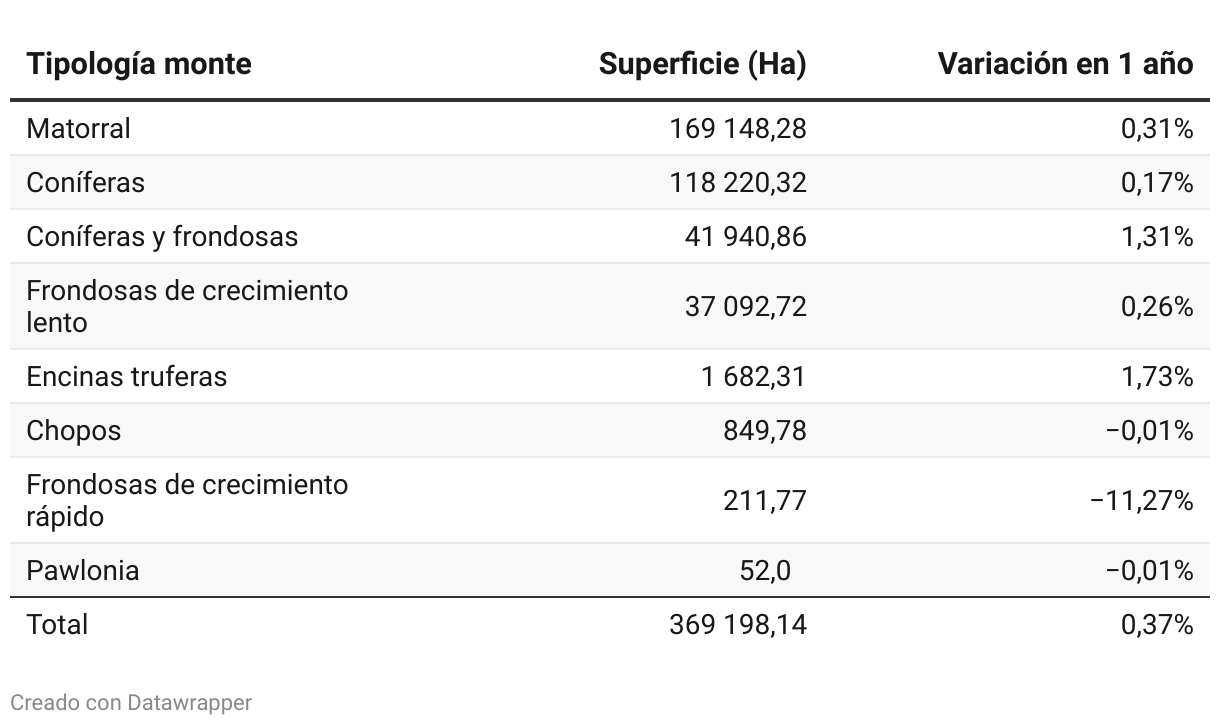Select the 52,0 surface value
The image size is (1220, 726).
coord(764,571)
